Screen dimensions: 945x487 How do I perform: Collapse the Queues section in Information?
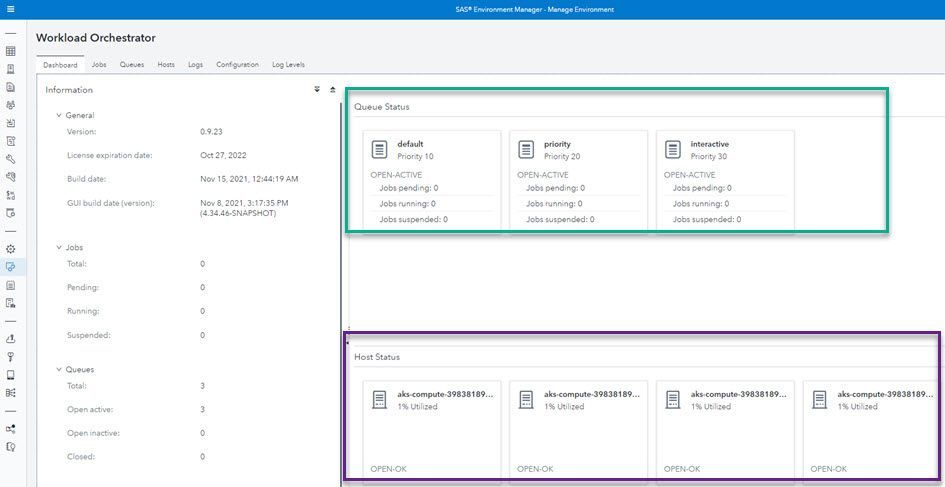pyautogui.click(x=58, y=370)
